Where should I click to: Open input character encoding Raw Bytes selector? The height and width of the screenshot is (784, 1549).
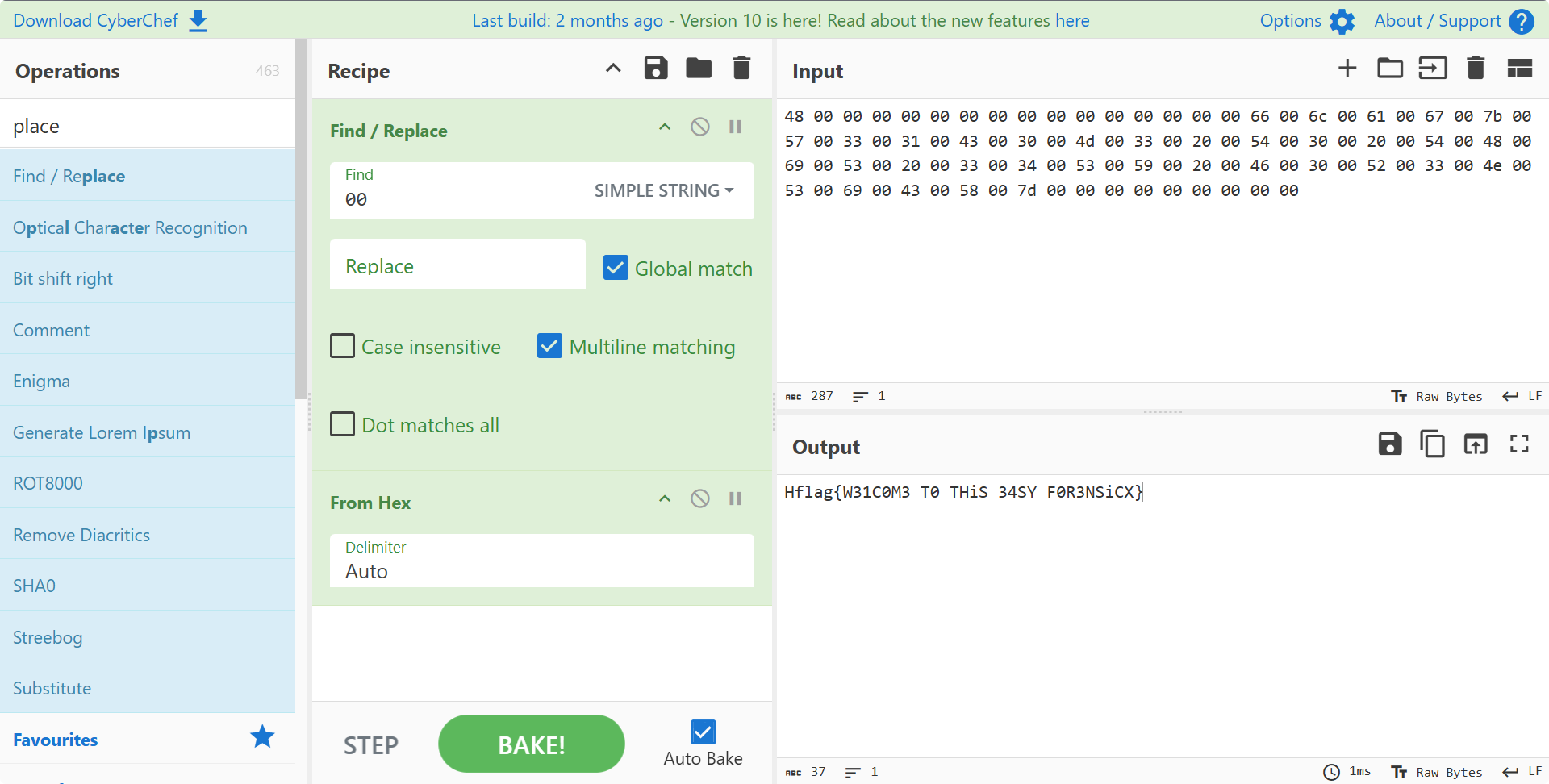(1437, 396)
